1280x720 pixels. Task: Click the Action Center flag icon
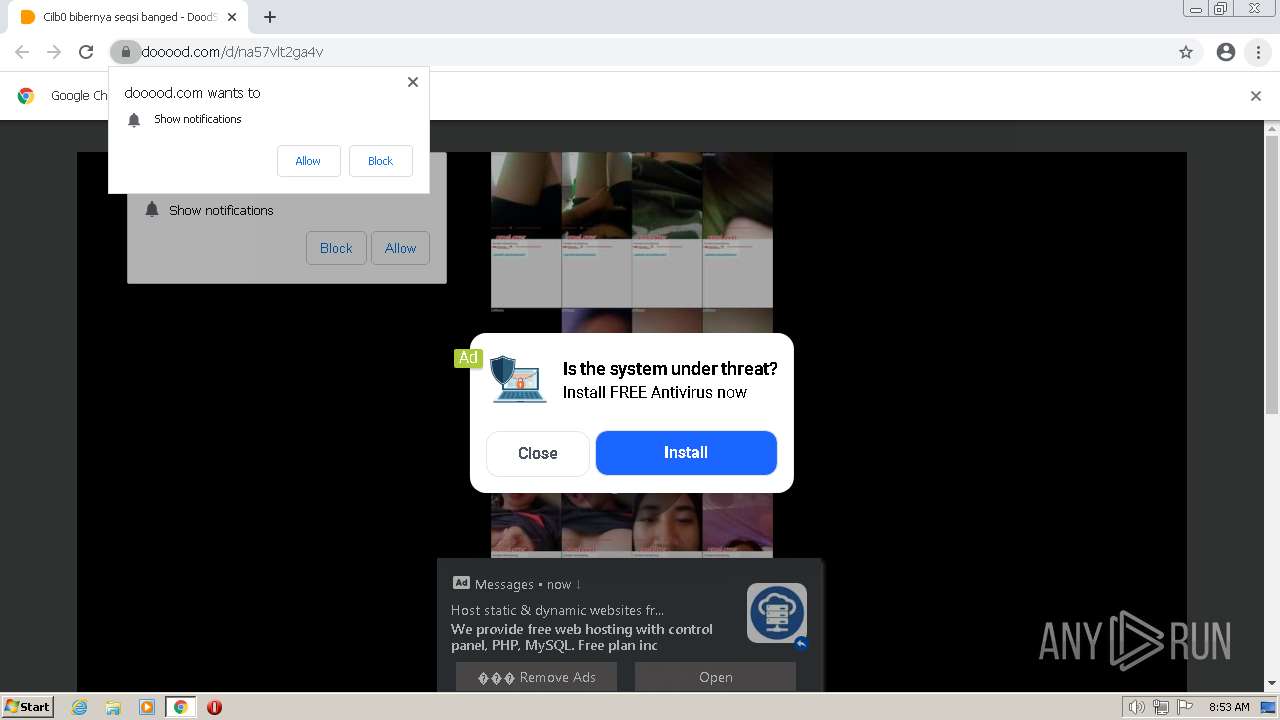pos(1185,707)
